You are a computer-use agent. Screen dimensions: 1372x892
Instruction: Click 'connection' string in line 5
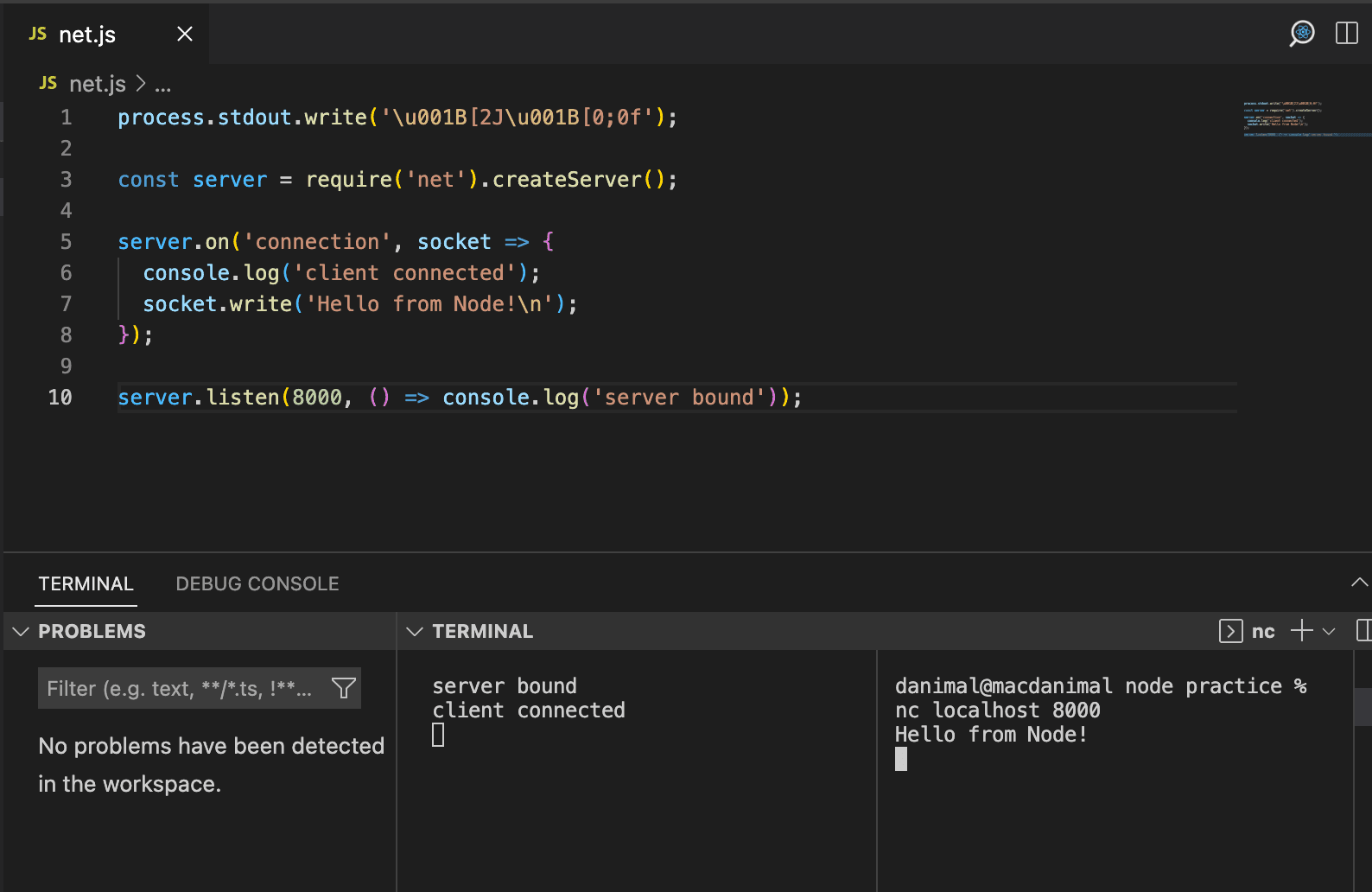tap(317, 242)
